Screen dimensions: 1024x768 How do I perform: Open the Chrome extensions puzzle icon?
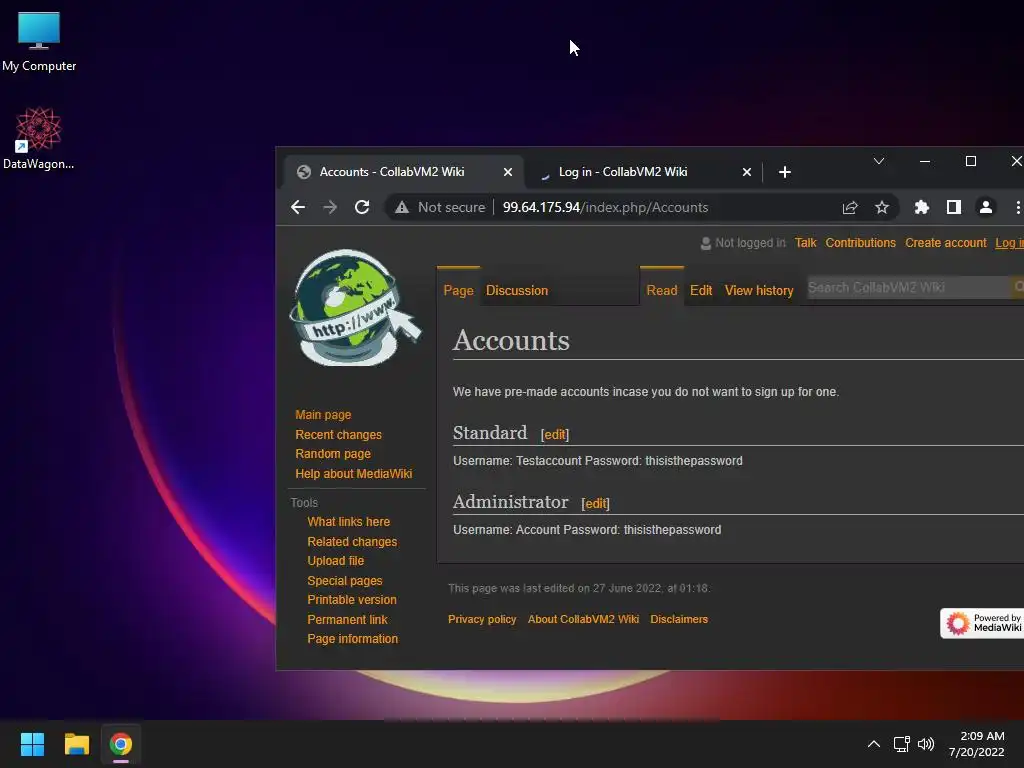click(921, 208)
